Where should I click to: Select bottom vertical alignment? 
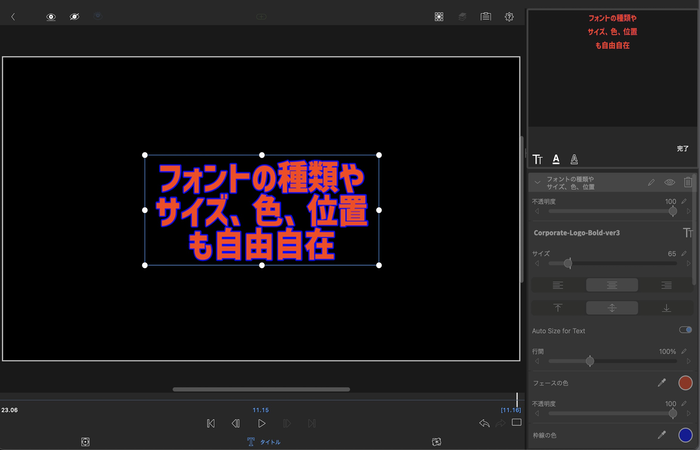click(x=666, y=308)
